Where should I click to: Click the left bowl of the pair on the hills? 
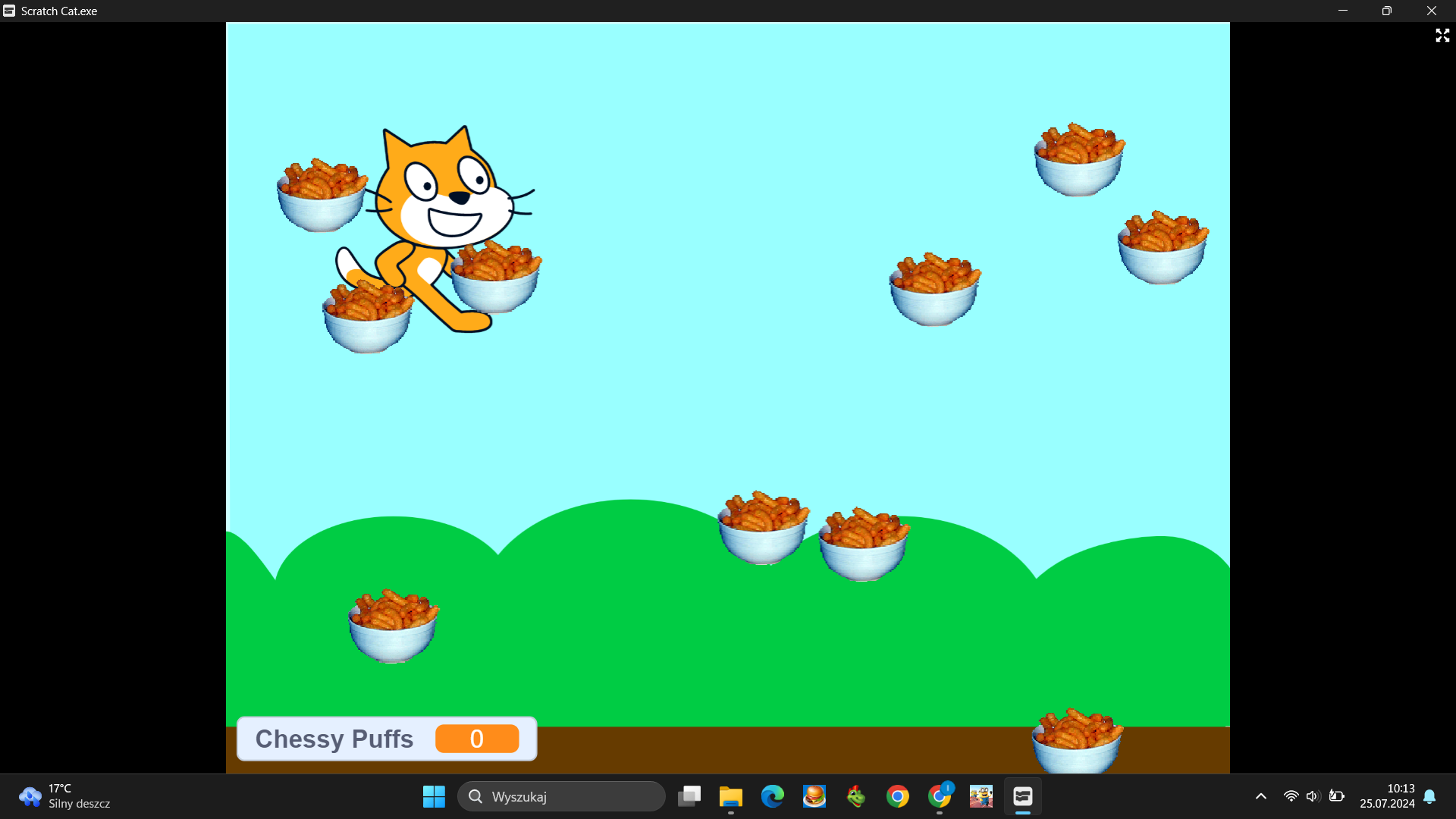tap(764, 528)
